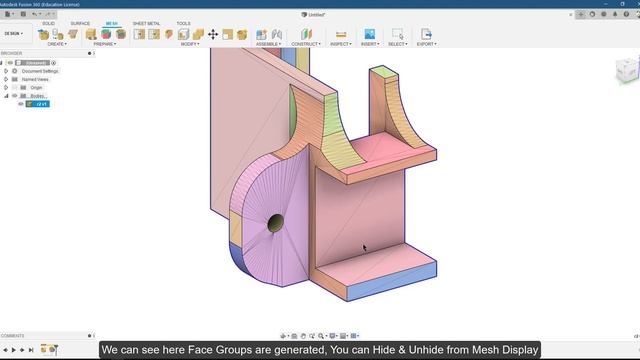Viewport: 640px width, 360px height.
Task: Click the Assemble new component icon
Action: coord(261,34)
